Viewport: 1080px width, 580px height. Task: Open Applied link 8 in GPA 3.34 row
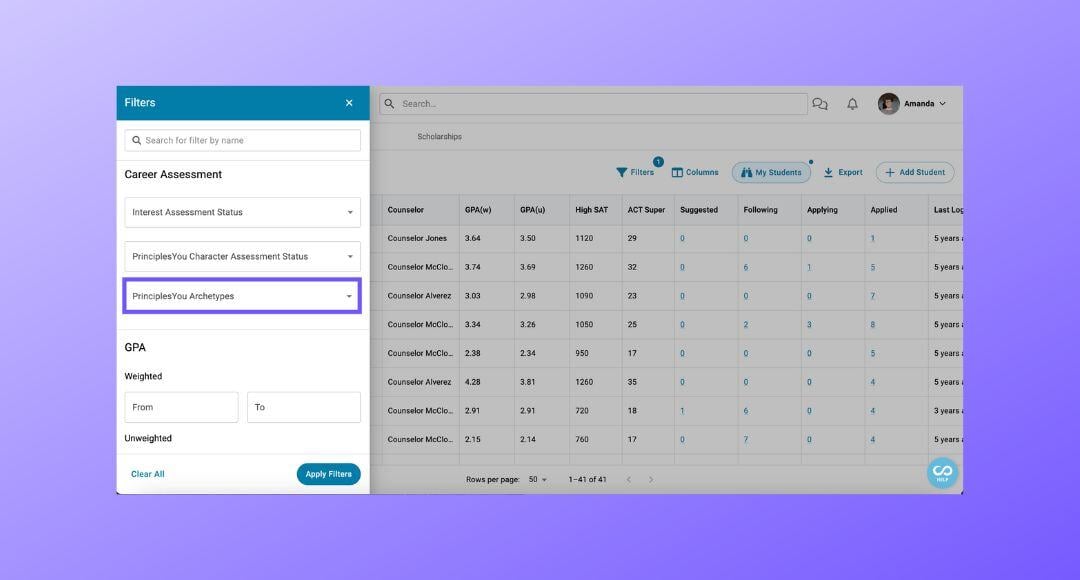point(873,324)
